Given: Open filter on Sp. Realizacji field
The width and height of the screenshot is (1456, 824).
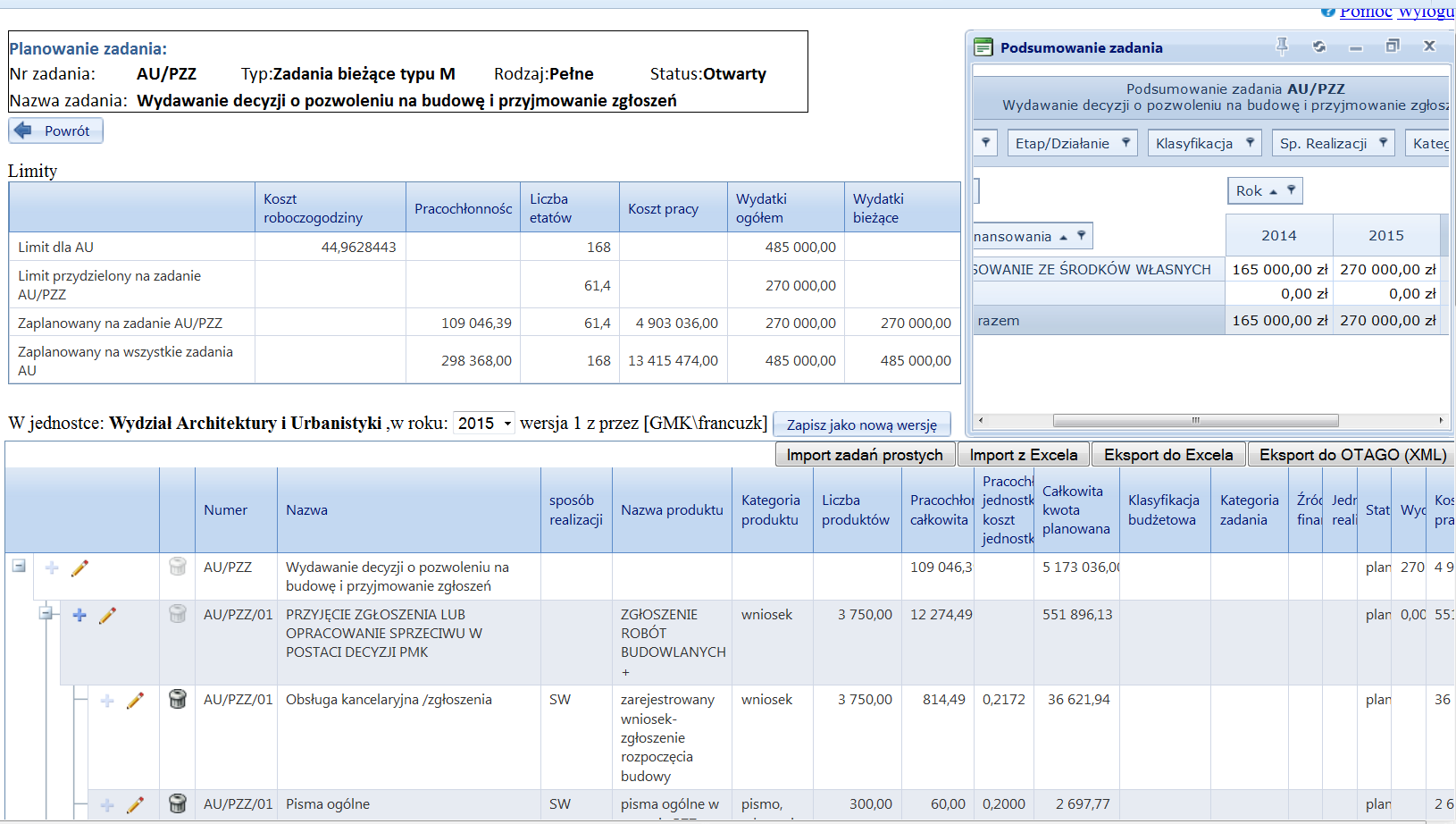Looking at the screenshot, I should pyautogui.click(x=1383, y=142).
